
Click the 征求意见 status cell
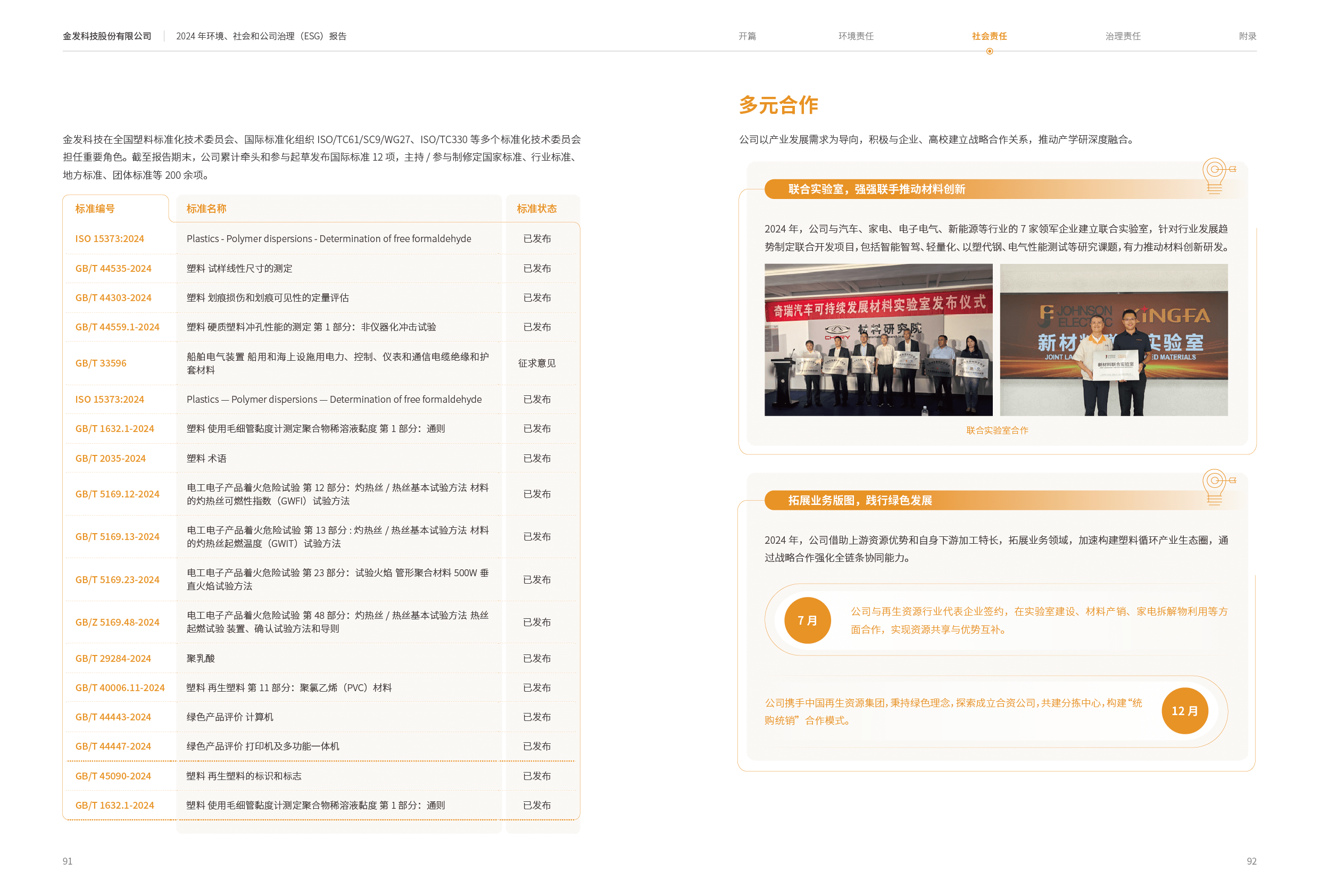coord(536,363)
